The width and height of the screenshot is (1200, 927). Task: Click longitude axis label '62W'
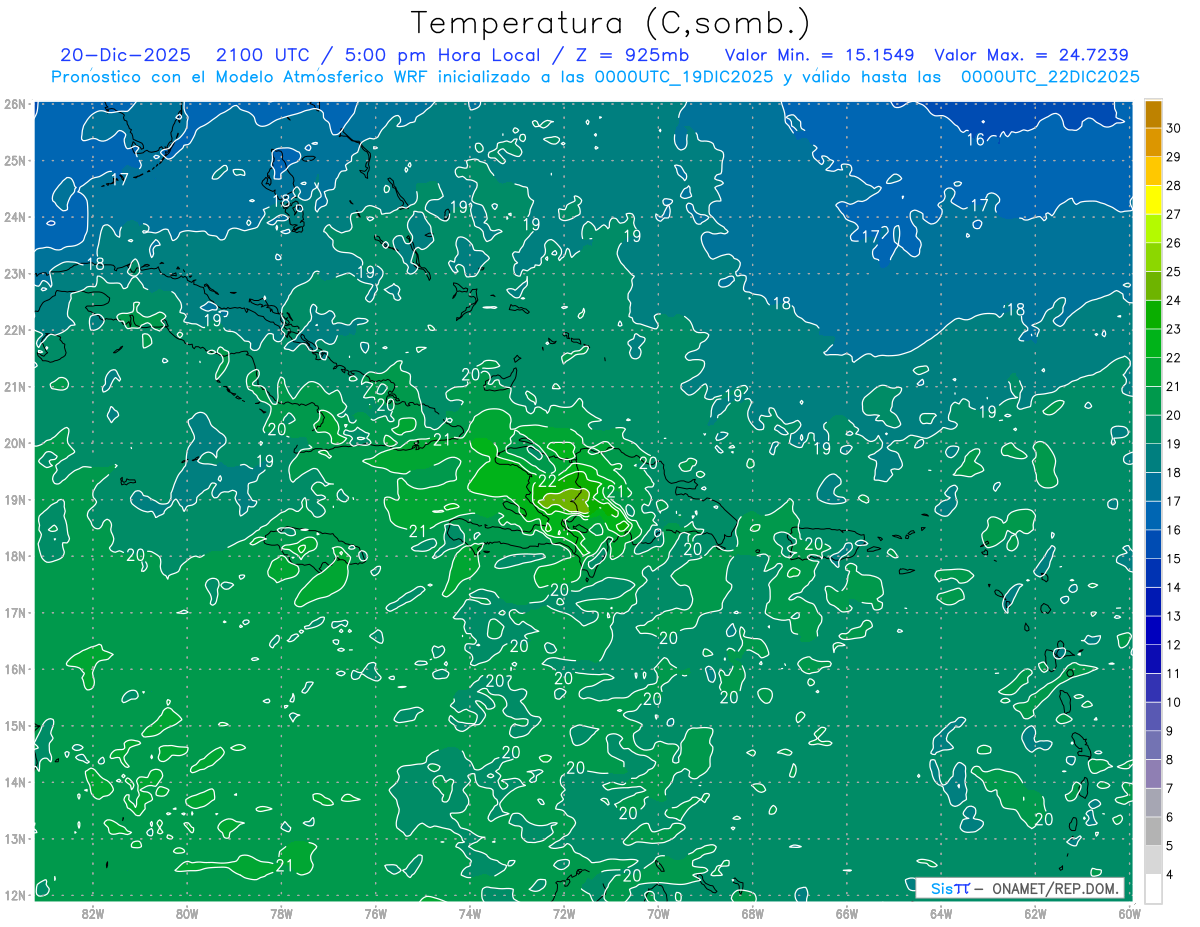pyautogui.click(x=1035, y=914)
